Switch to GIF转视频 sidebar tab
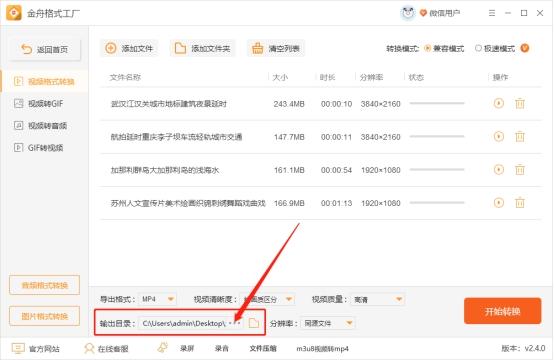The width and height of the screenshot is (554, 360). 45,148
